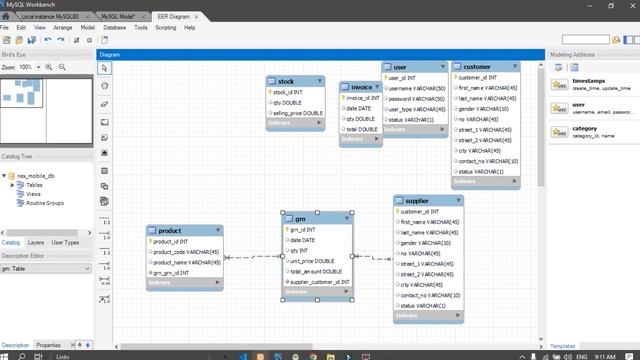640x360 pixels.
Task: Select the Routine Groups tree item
Action: click(x=45, y=203)
